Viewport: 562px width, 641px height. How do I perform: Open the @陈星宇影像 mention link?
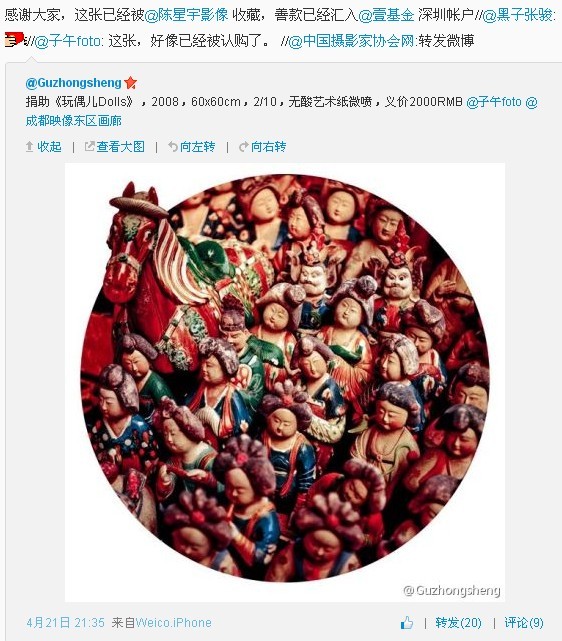click(x=186, y=15)
